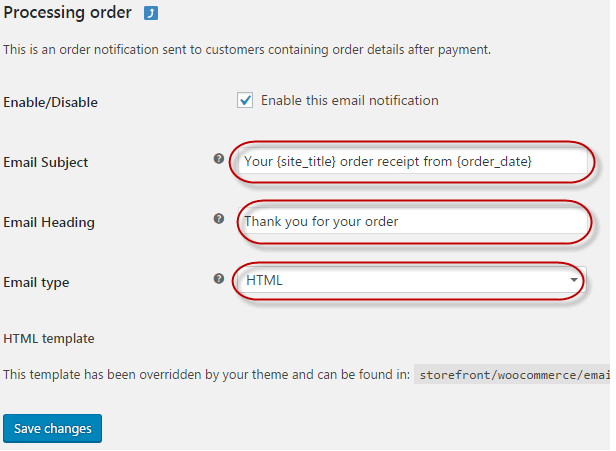Click the Email Heading field label
Viewport: 616px width, 451px height.
pyautogui.click(x=49, y=222)
